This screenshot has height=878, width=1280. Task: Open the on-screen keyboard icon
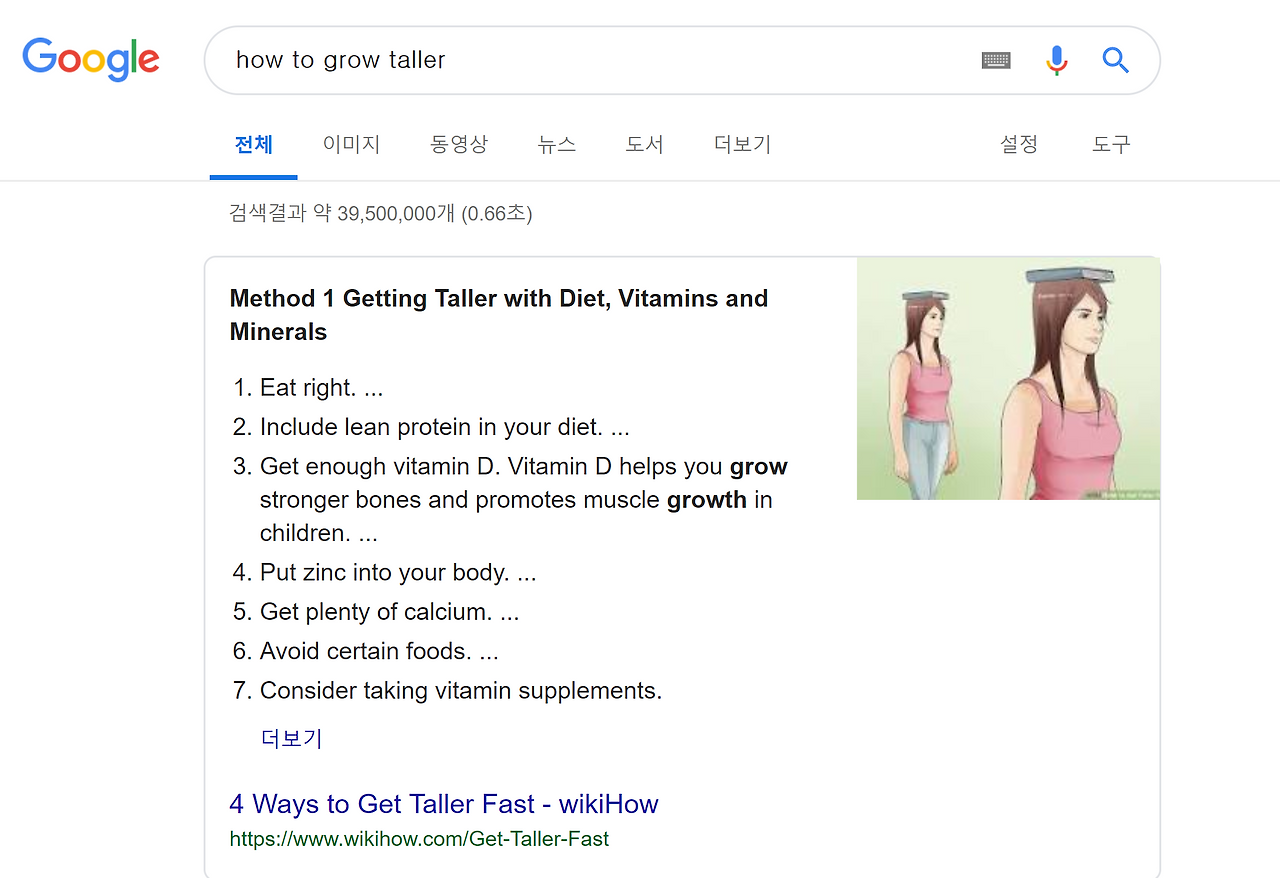pos(996,61)
